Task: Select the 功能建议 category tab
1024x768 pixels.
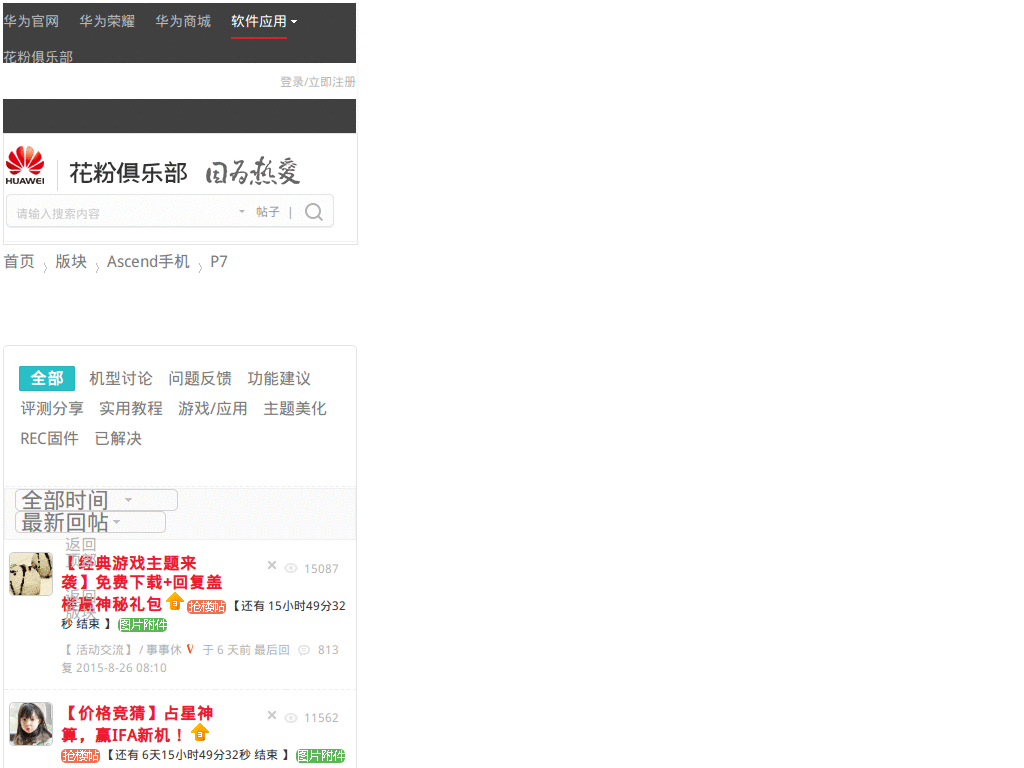Action: pyautogui.click(x=279, y=378)
